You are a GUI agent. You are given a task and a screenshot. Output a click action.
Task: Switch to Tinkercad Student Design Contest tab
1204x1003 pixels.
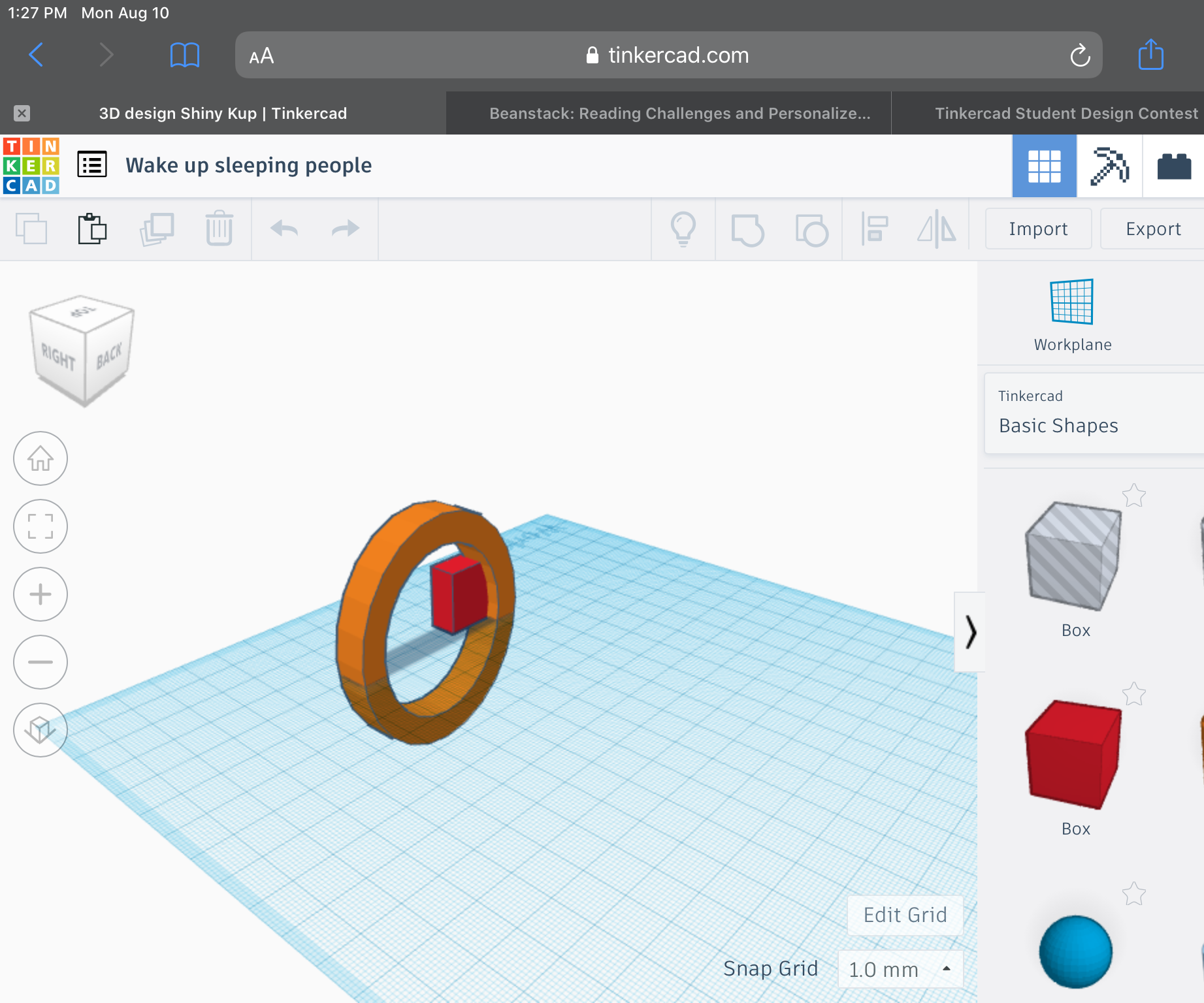tap(1048, 113)
